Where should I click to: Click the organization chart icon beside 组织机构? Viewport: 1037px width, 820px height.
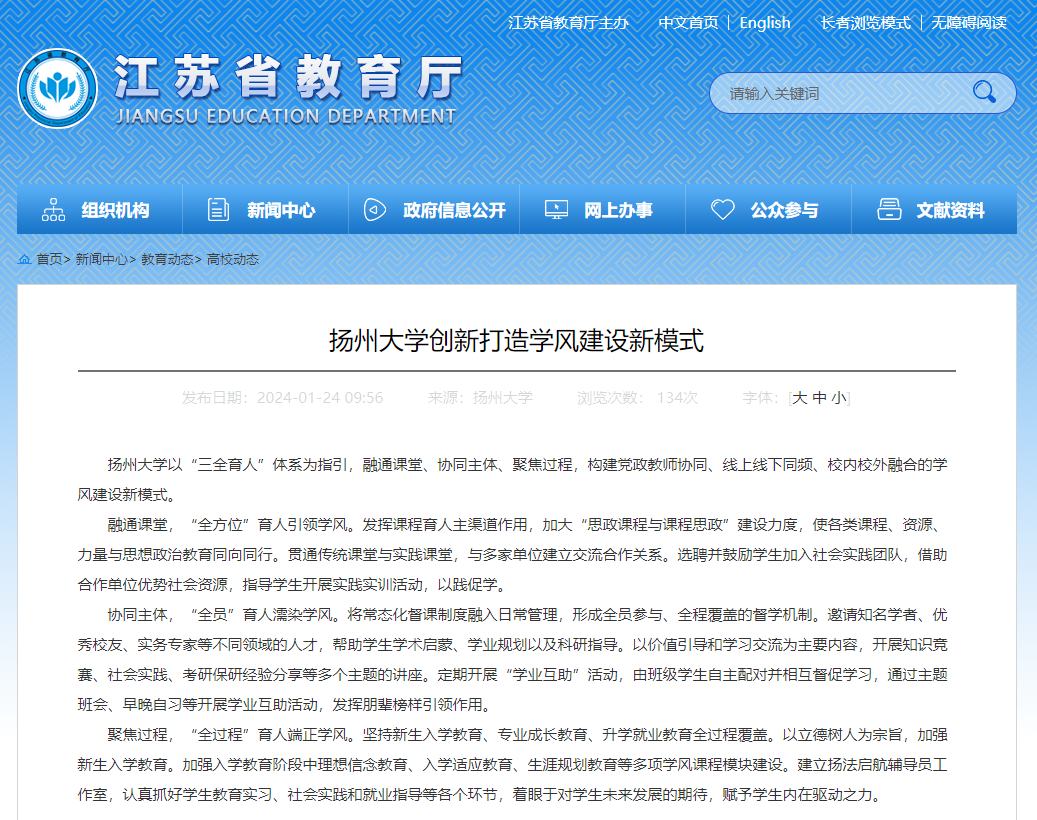54,210
